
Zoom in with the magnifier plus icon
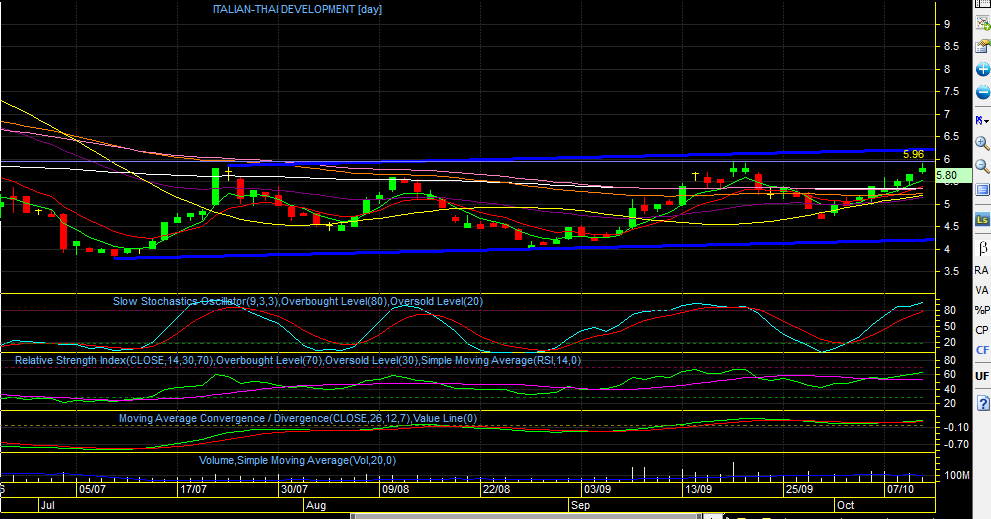coord(983,143)
